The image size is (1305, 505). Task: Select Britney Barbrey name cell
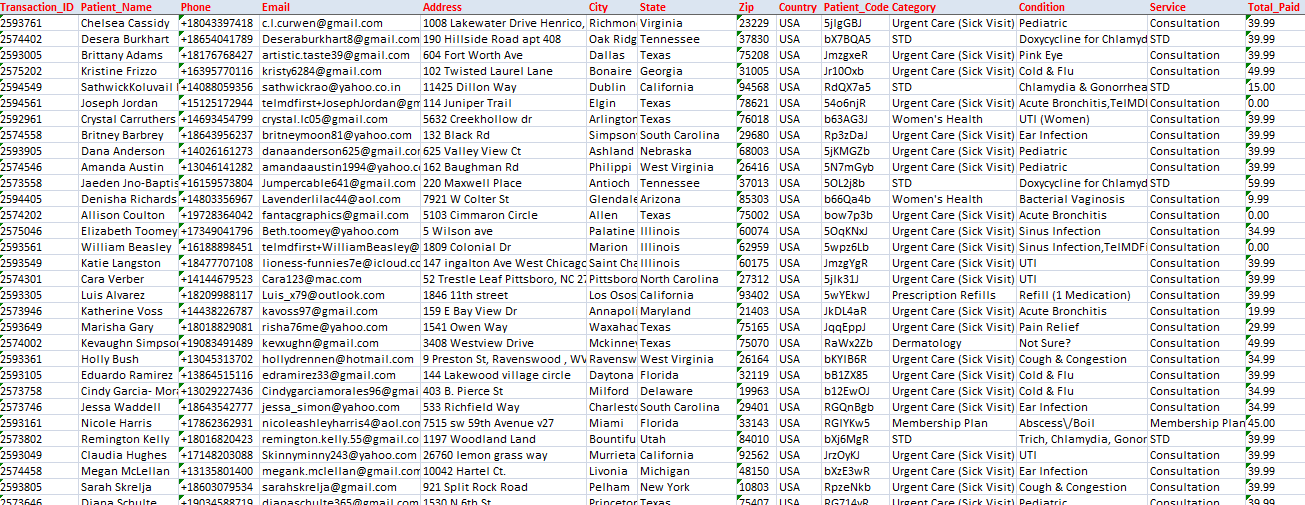[128, 135]
